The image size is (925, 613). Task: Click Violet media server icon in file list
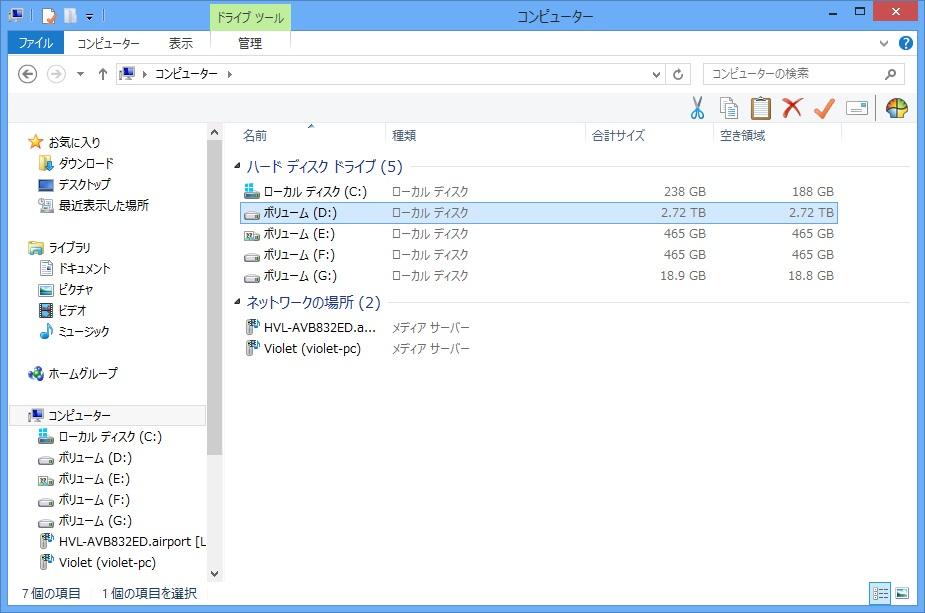(x=253, y=348)
